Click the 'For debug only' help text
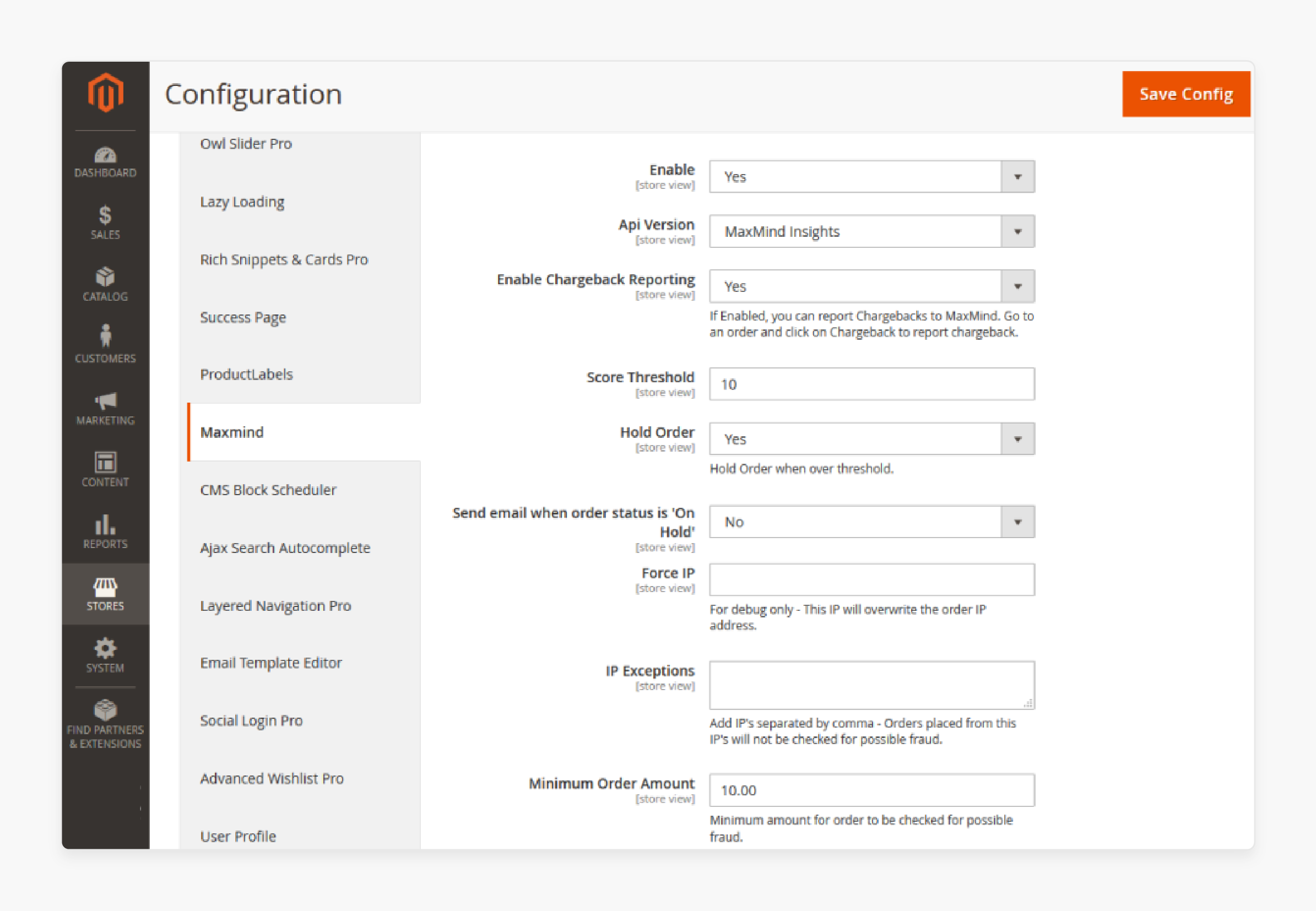 coord(848,617)
